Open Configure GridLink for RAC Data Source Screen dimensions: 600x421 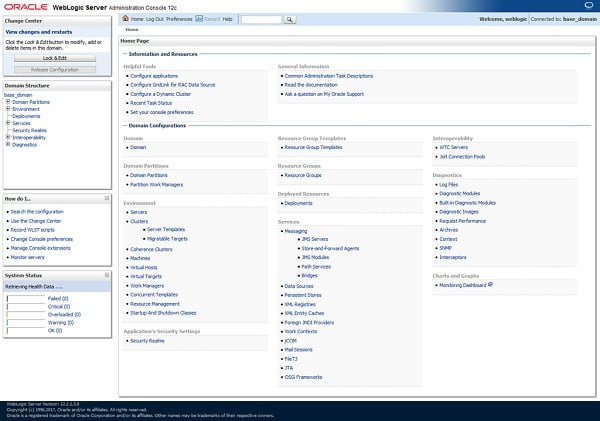pyautogui.click(x=173, y=85)
